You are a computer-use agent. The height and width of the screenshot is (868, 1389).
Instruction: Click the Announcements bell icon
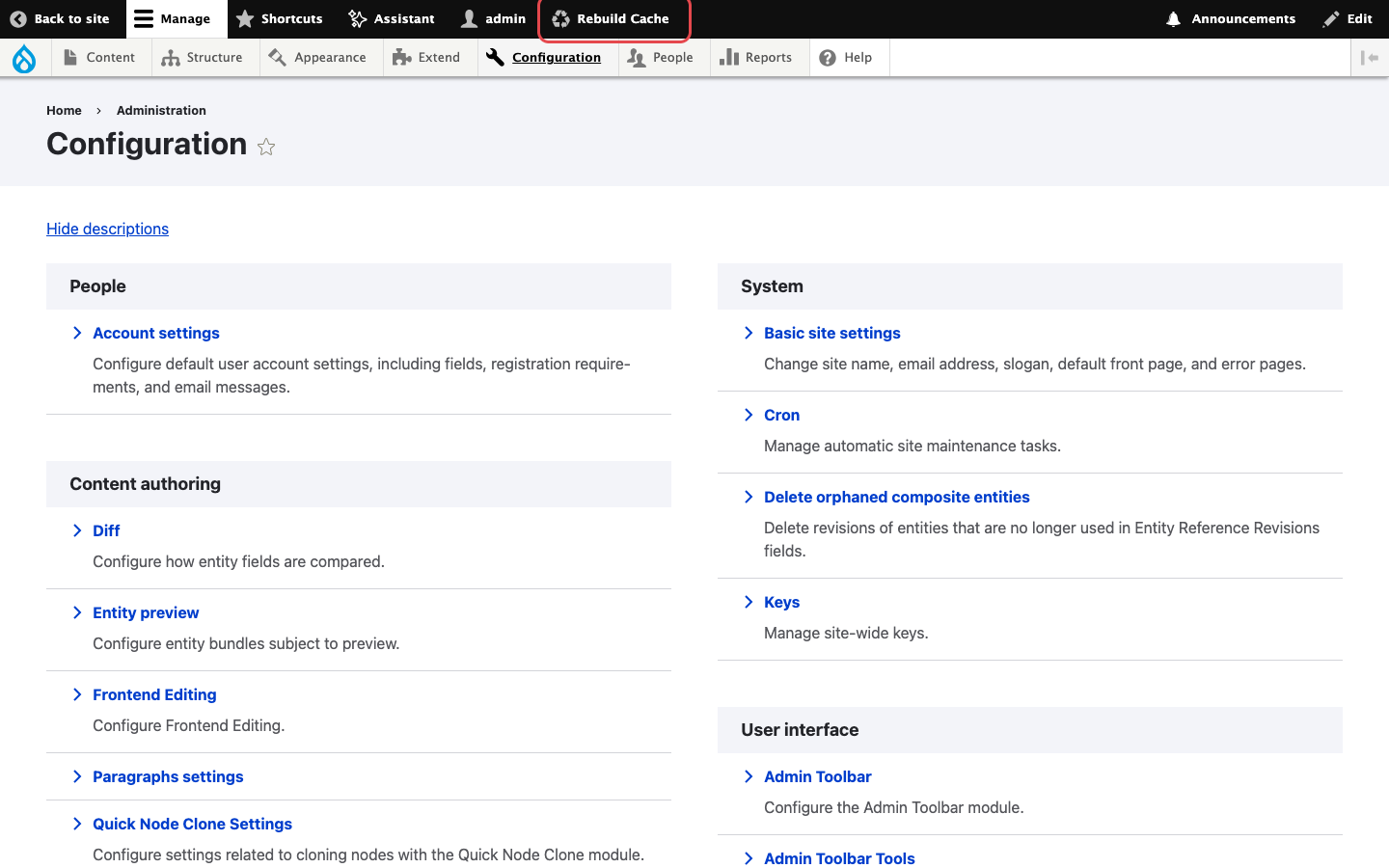pos(1174,18)
